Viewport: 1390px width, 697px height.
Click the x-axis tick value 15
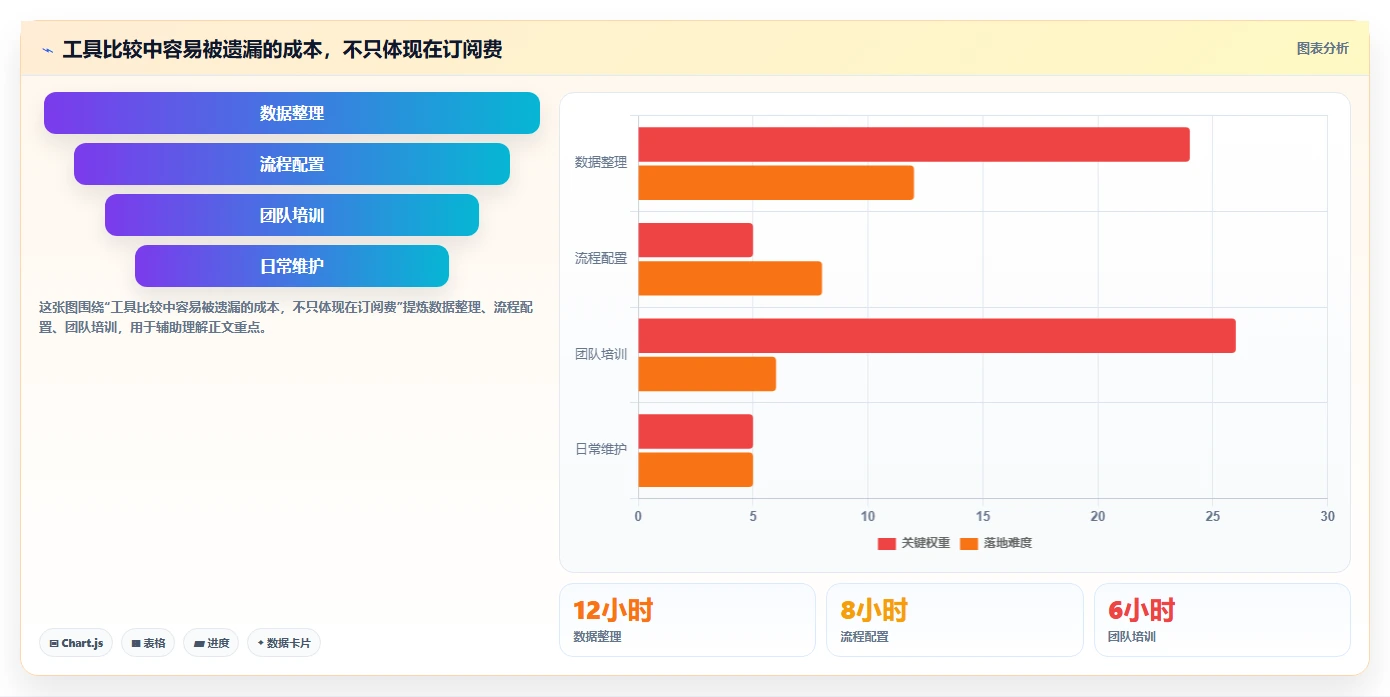pos(983,516)
